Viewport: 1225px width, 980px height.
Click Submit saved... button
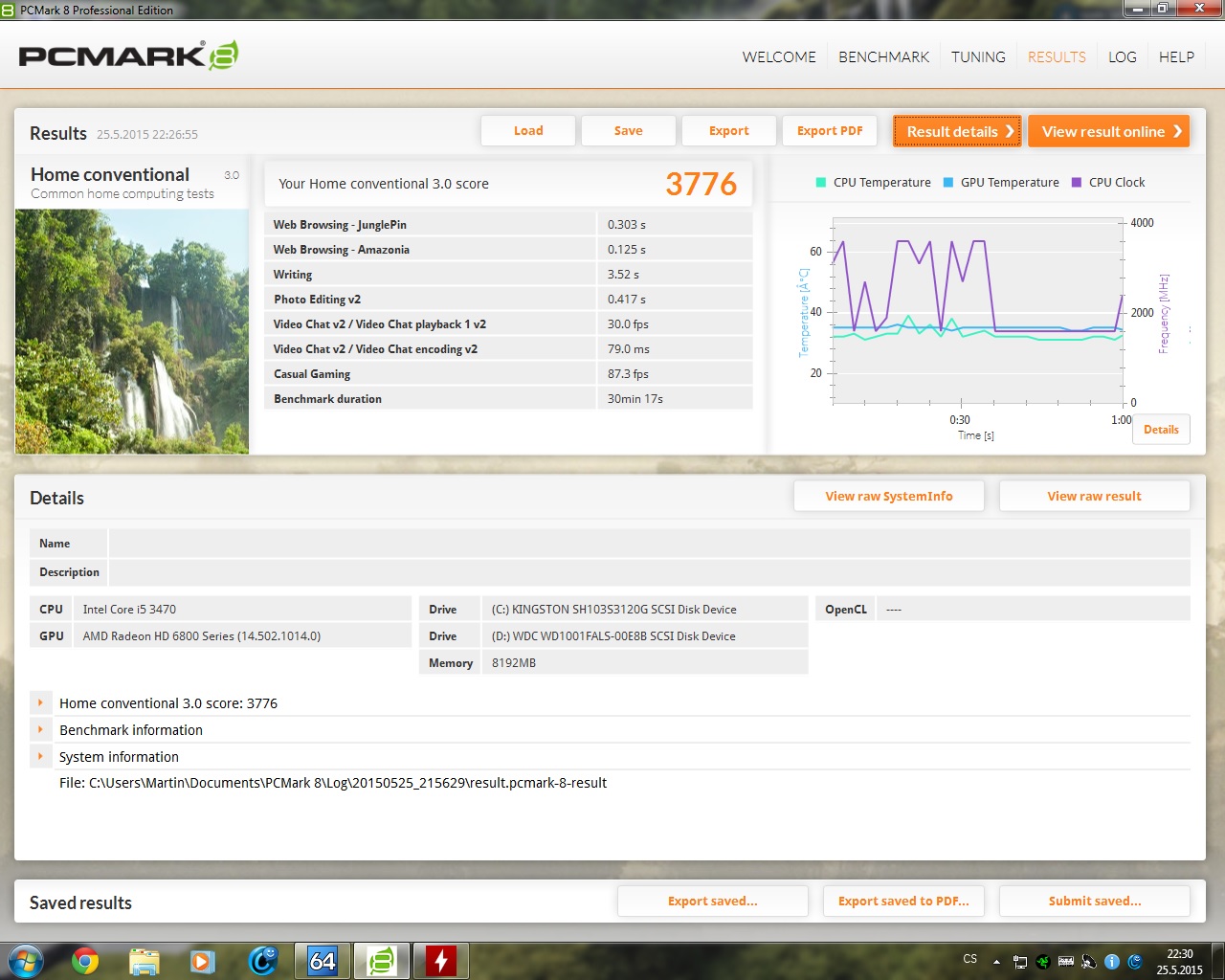1095,901
